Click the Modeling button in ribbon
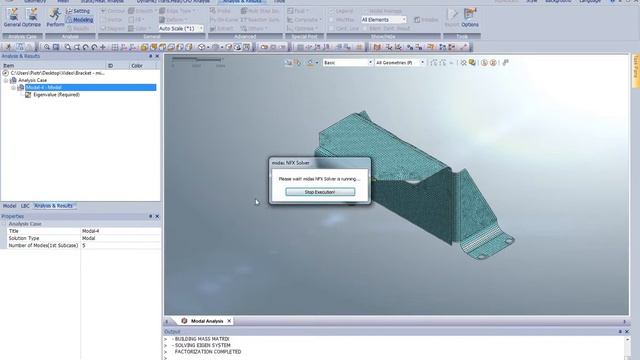The image size is (640, 360). [80, 20]
